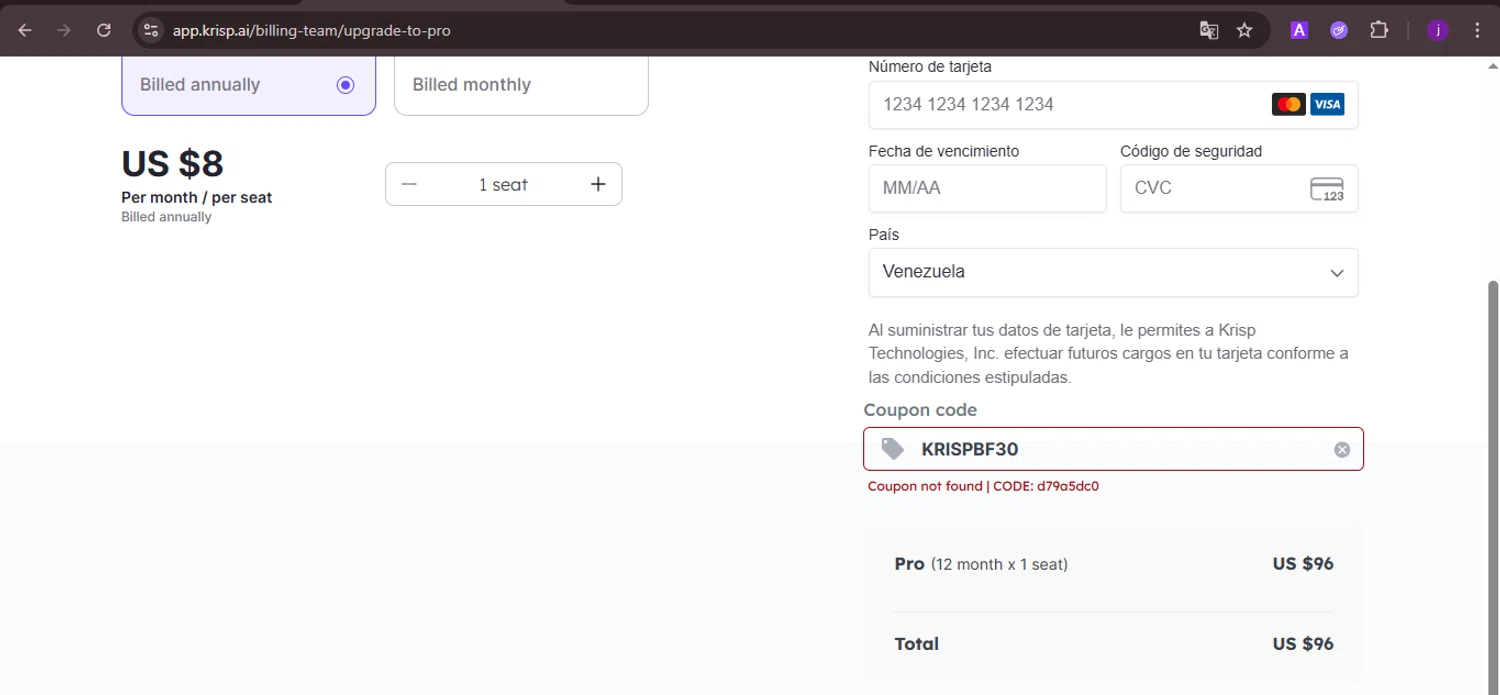Click the '1 seat' count text
The height and width of the screenshot is (695, 1500).
coord(503,185)
